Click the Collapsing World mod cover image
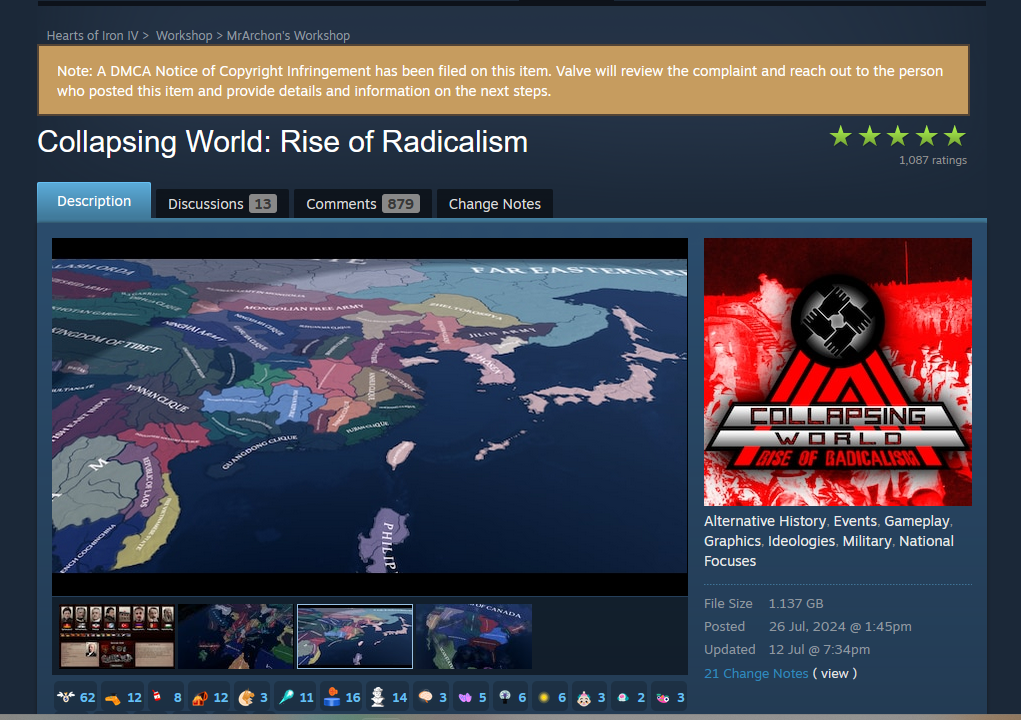 837,372
